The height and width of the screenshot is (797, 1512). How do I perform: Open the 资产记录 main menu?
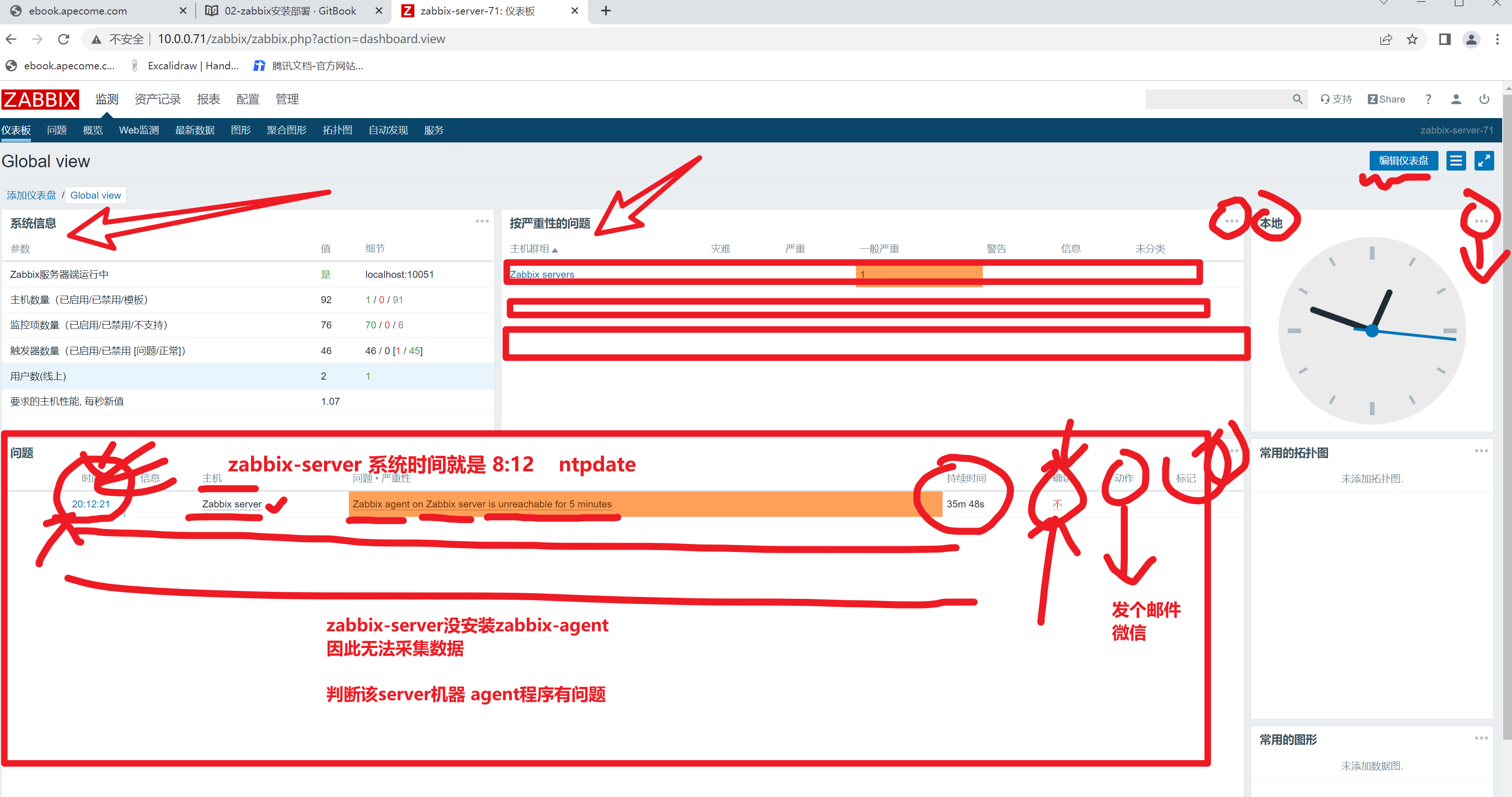157,99
